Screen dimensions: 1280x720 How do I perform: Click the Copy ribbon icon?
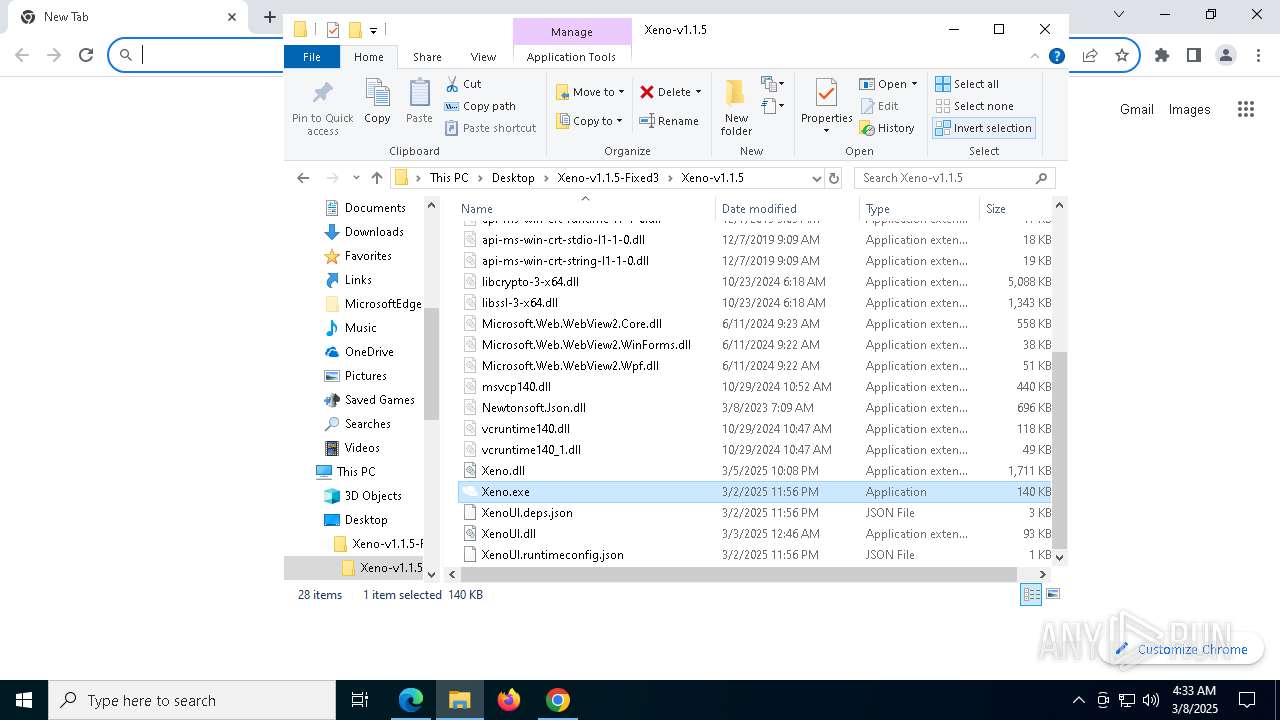(377, 101)
